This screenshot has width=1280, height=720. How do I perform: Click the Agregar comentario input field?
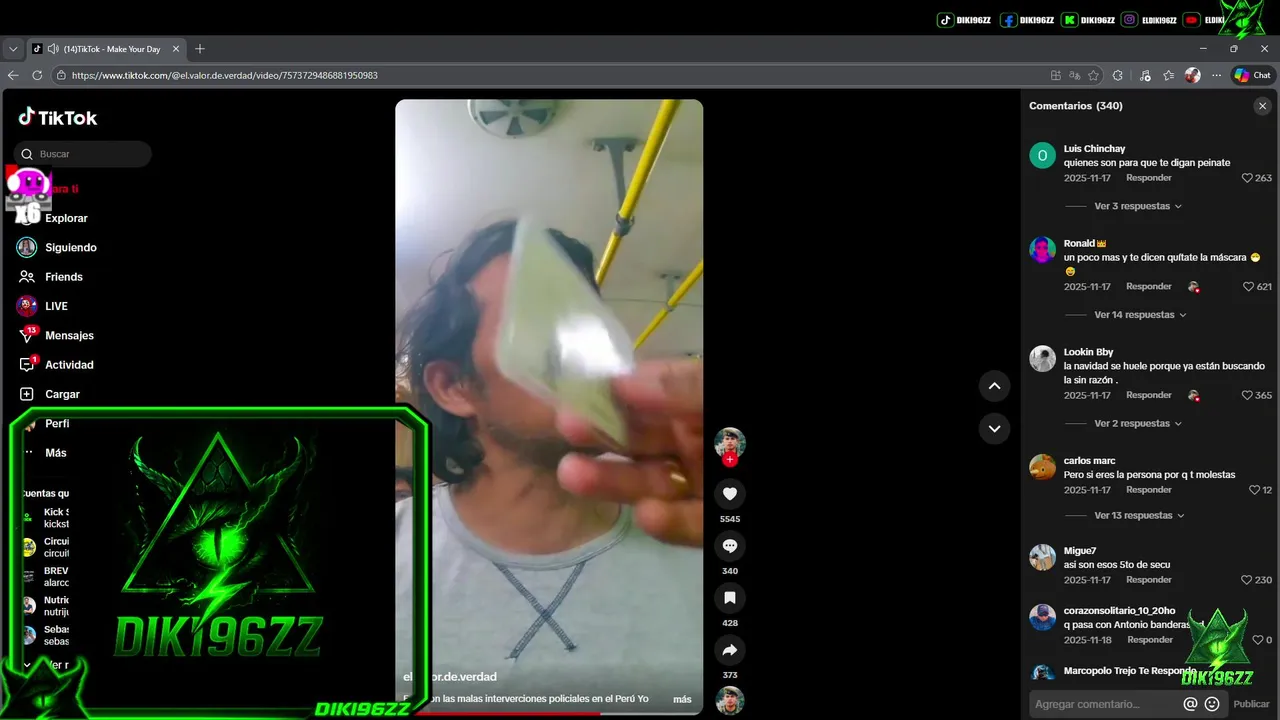pyautogui.click(x=1104, y=704)
